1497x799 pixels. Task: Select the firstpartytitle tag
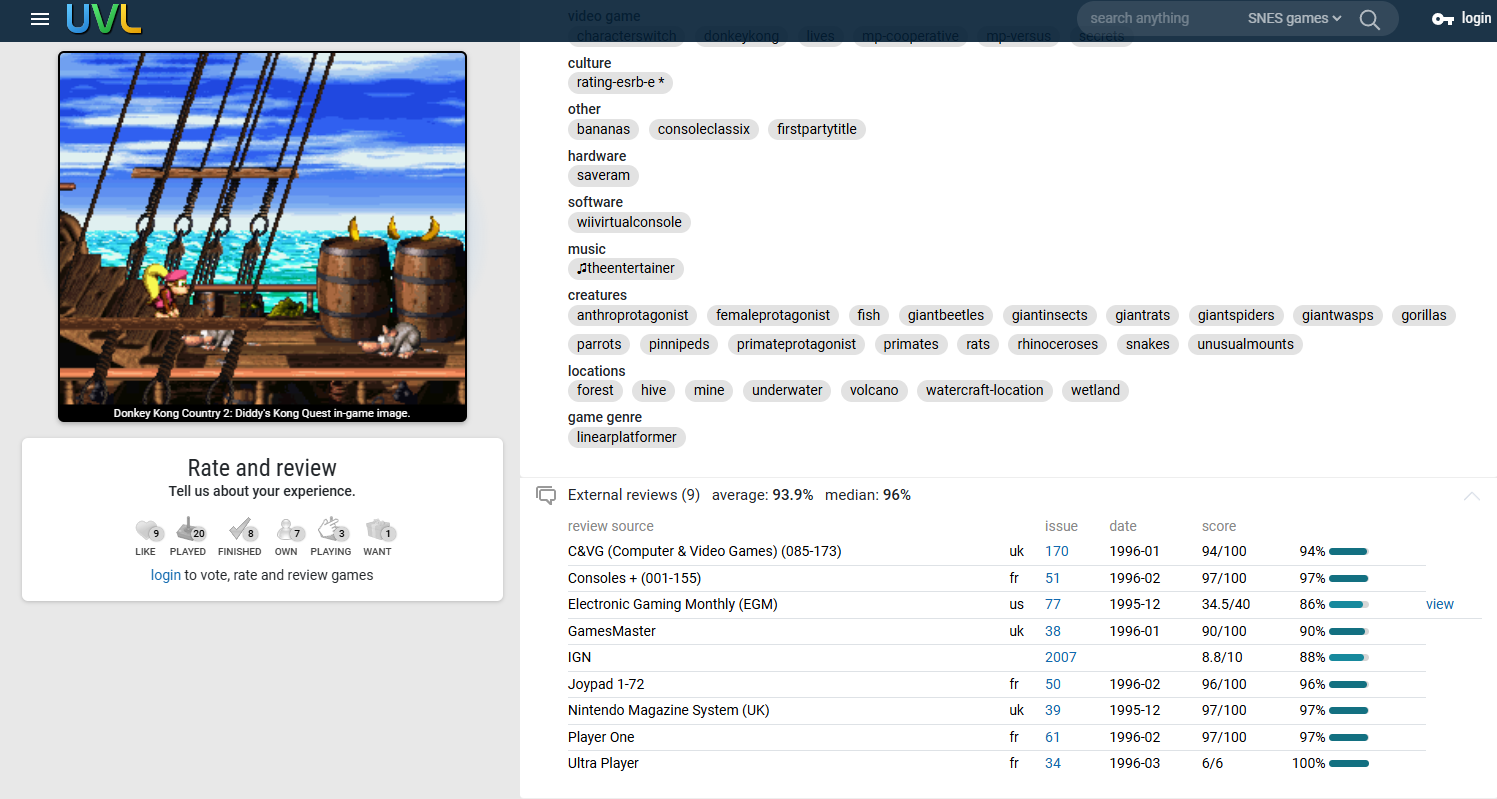click(x=817, y=129)
